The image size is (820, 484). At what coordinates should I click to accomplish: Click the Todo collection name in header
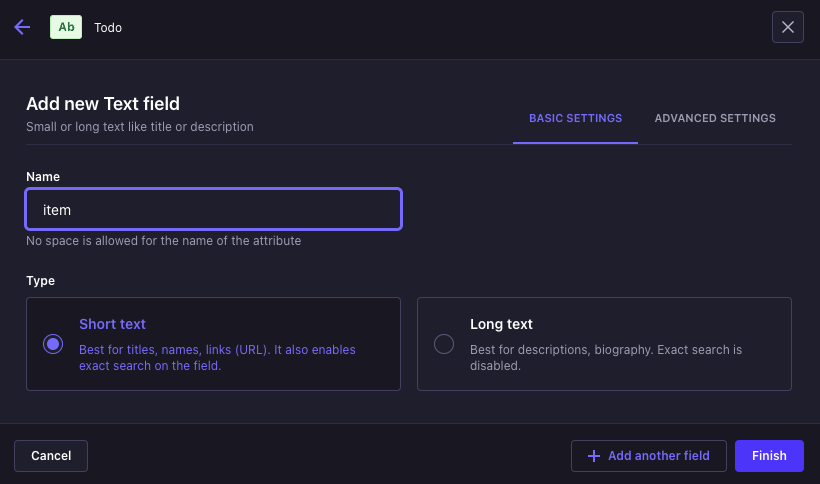108,28
